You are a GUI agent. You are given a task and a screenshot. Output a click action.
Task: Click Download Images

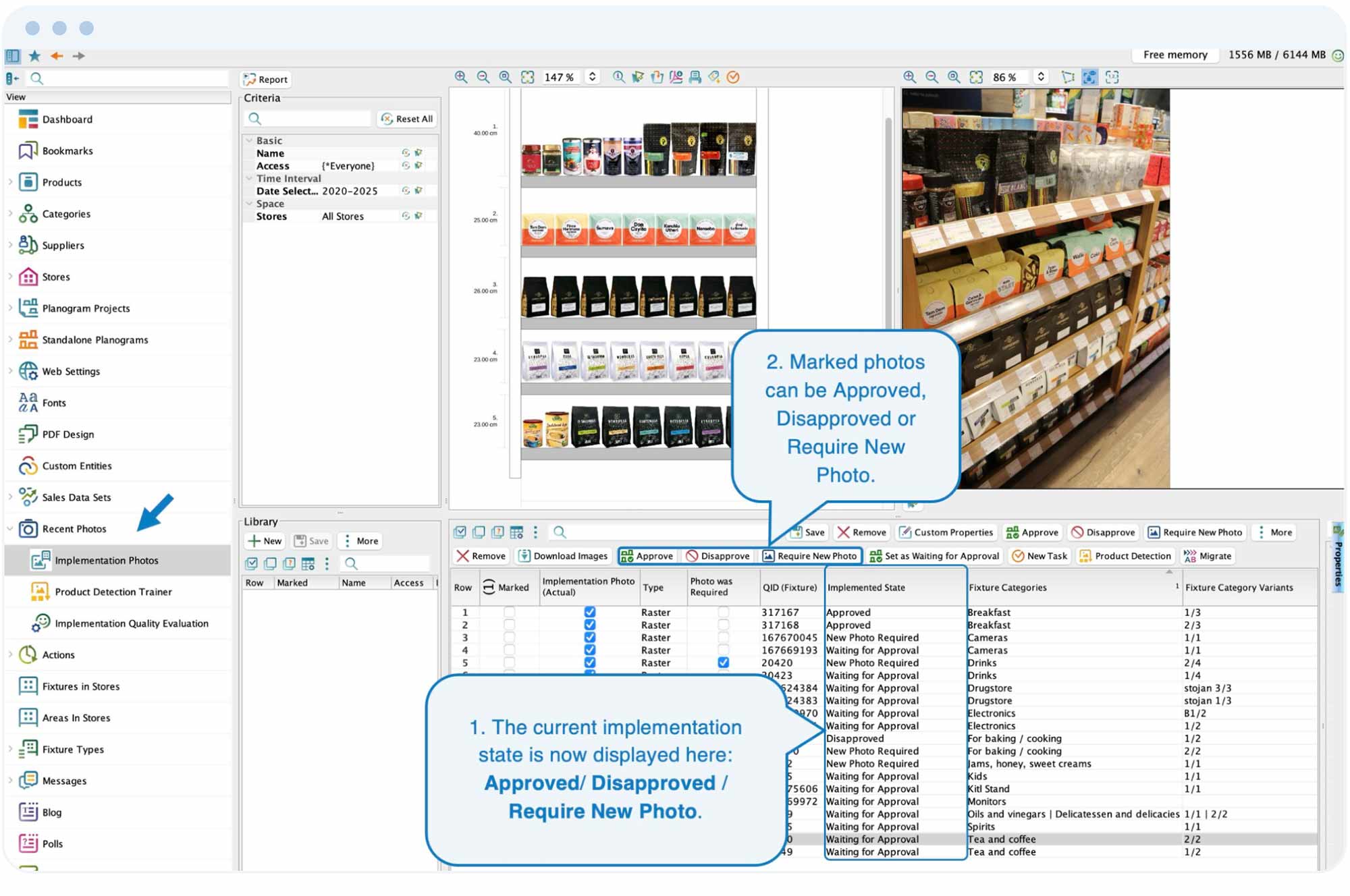(563, 556)
